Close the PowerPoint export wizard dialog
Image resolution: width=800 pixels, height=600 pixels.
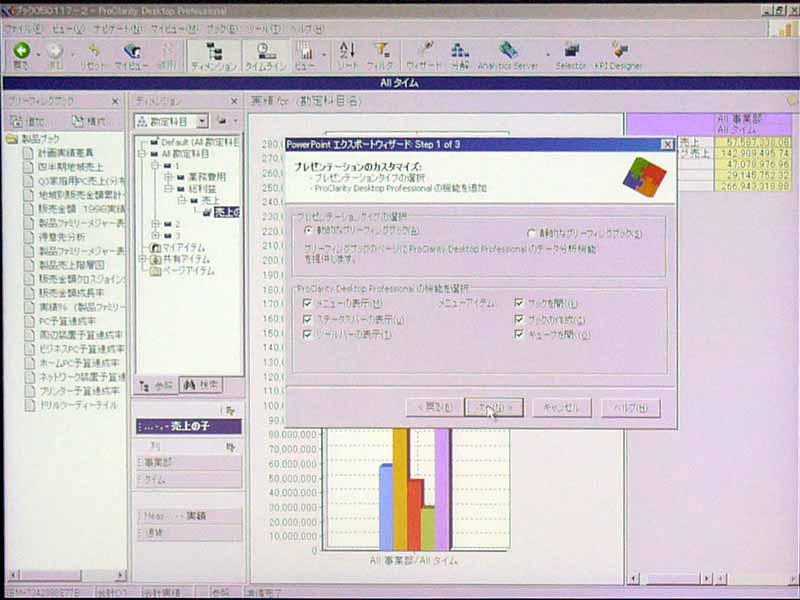[667, 144]
